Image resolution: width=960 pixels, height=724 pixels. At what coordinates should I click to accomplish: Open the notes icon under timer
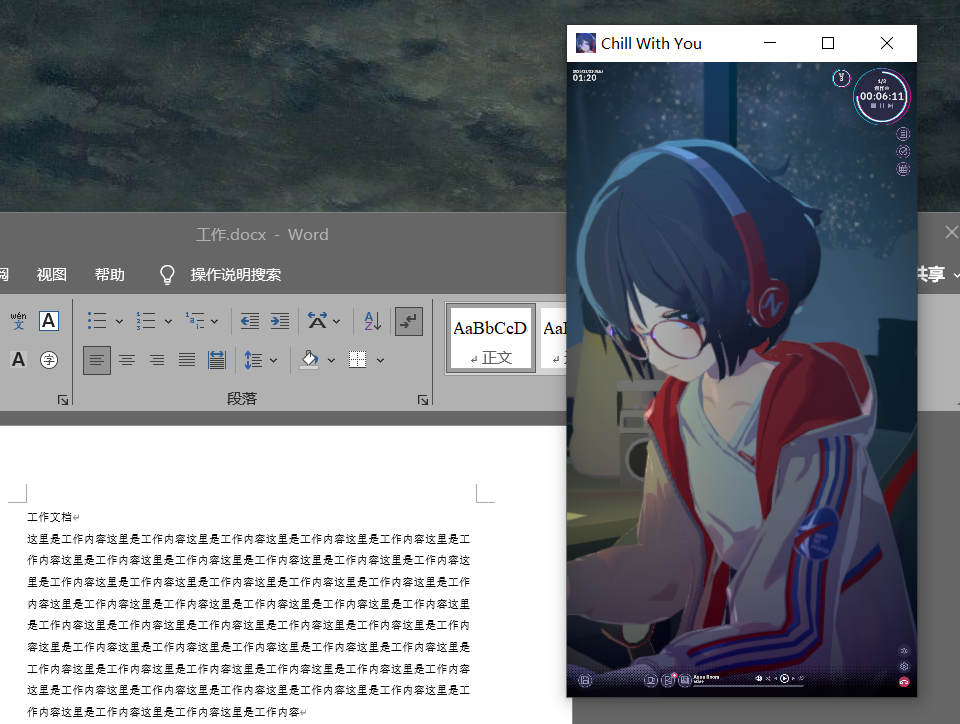tap(903, 133)
